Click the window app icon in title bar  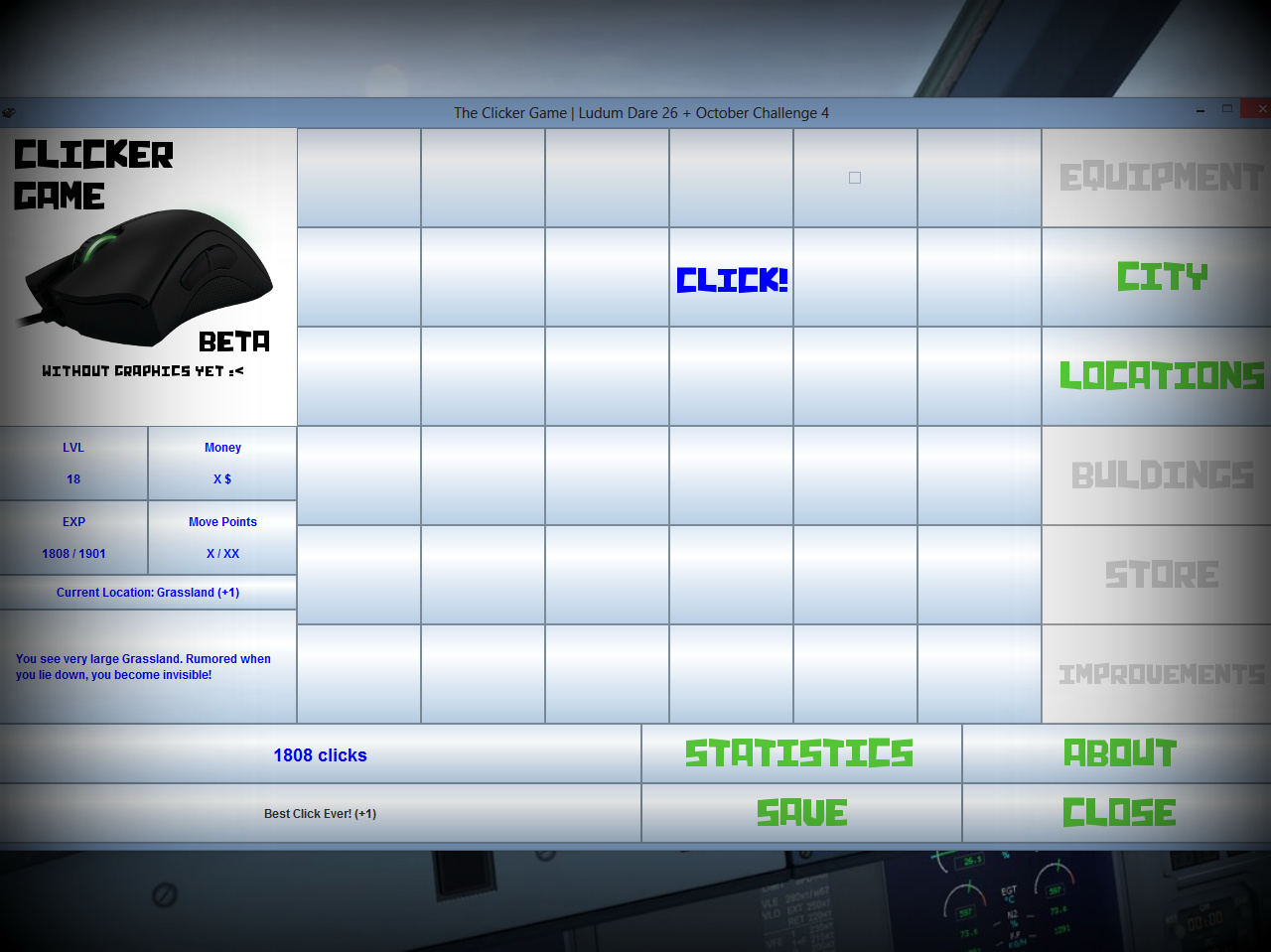pyautogui.click(x=8, y=112)
